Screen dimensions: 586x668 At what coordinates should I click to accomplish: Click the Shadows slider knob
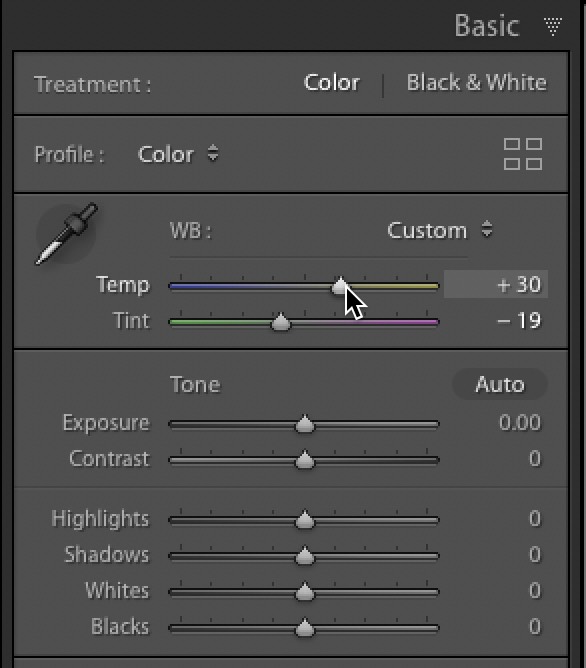[304, 556]
